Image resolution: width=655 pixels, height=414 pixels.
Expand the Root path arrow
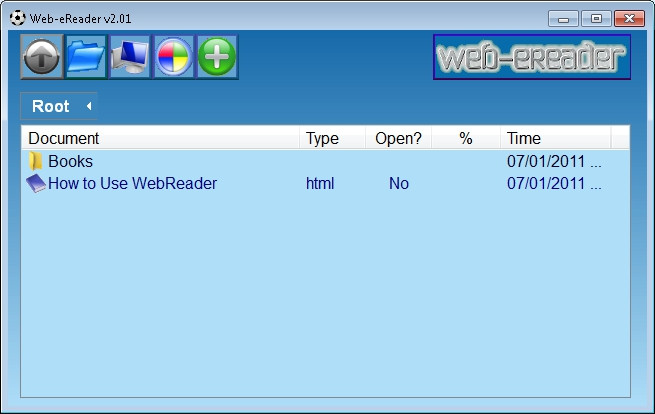89,106
